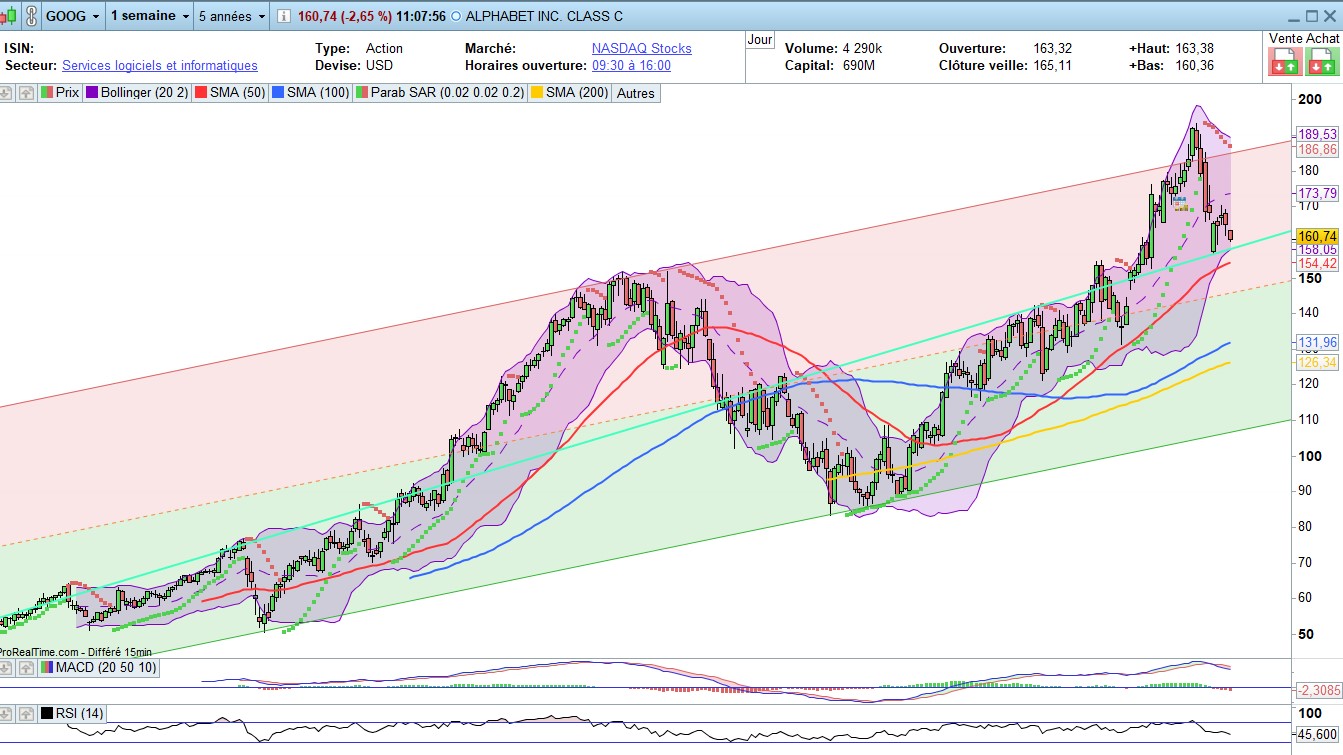Screen dimensions: 1343x755
Task: Move the price panel up
Action: pyautogui.click(x=26, y=93)
